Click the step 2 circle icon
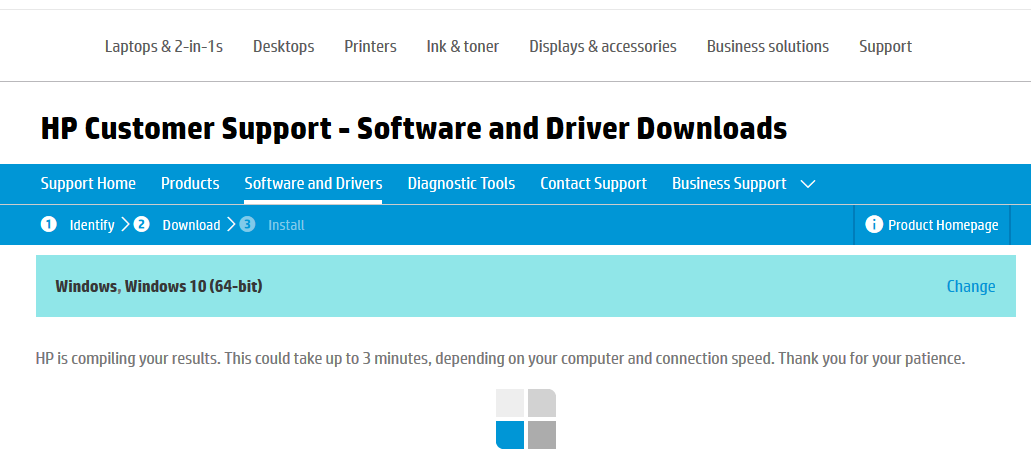 click(141, 225)
